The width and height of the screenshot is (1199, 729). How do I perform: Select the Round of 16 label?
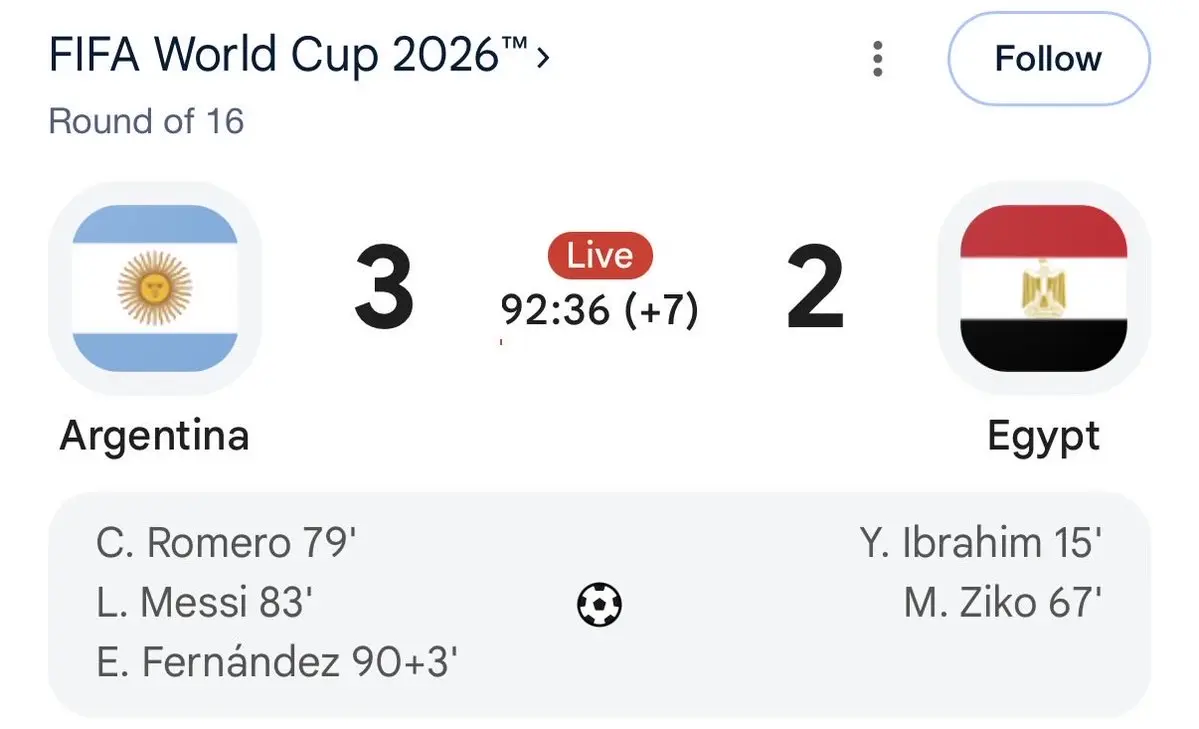[146, 122]
